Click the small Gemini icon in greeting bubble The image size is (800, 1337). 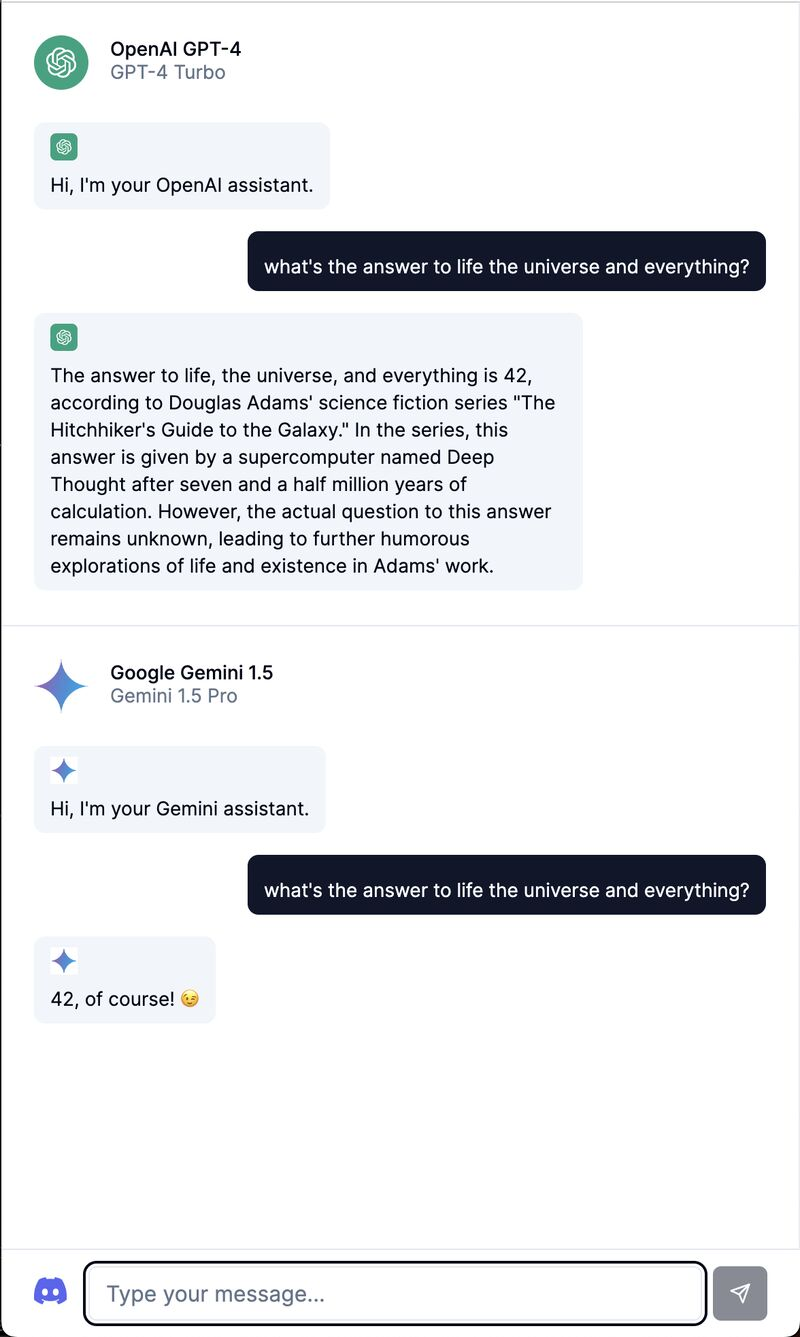pos(64,770)
